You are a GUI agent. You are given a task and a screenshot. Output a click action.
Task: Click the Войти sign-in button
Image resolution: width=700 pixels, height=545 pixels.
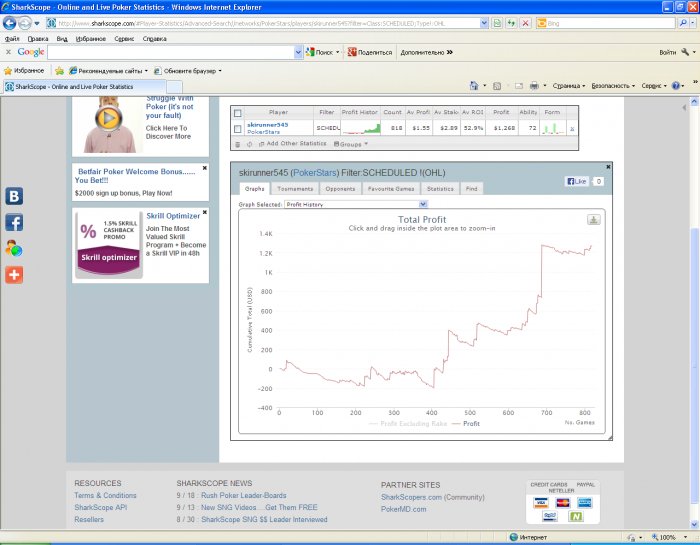click(x=667, y=52)
